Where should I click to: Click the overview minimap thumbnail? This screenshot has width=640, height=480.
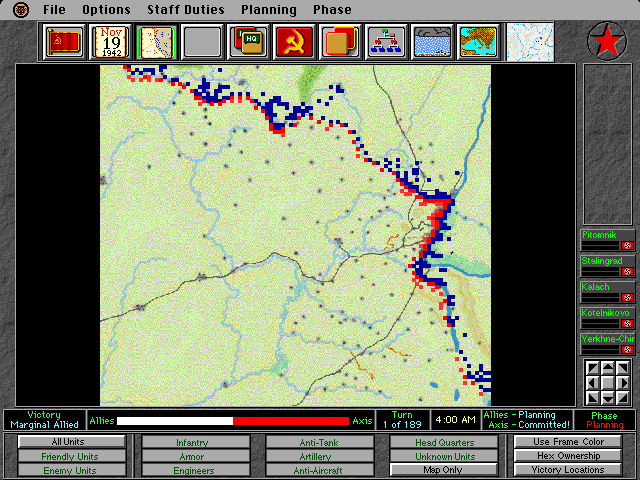click(530, 42)
